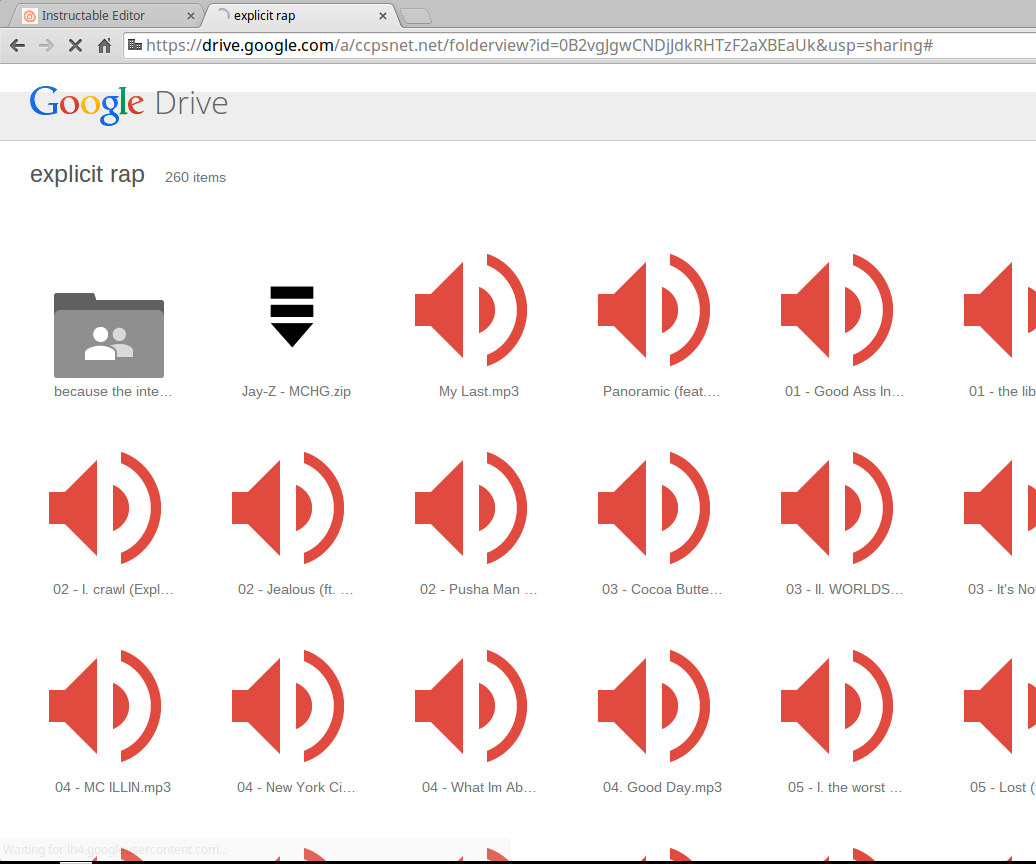Click the Jay-Z - MCHG.zip download icon
Screen dimensions: 1036x864
[292, 315]
